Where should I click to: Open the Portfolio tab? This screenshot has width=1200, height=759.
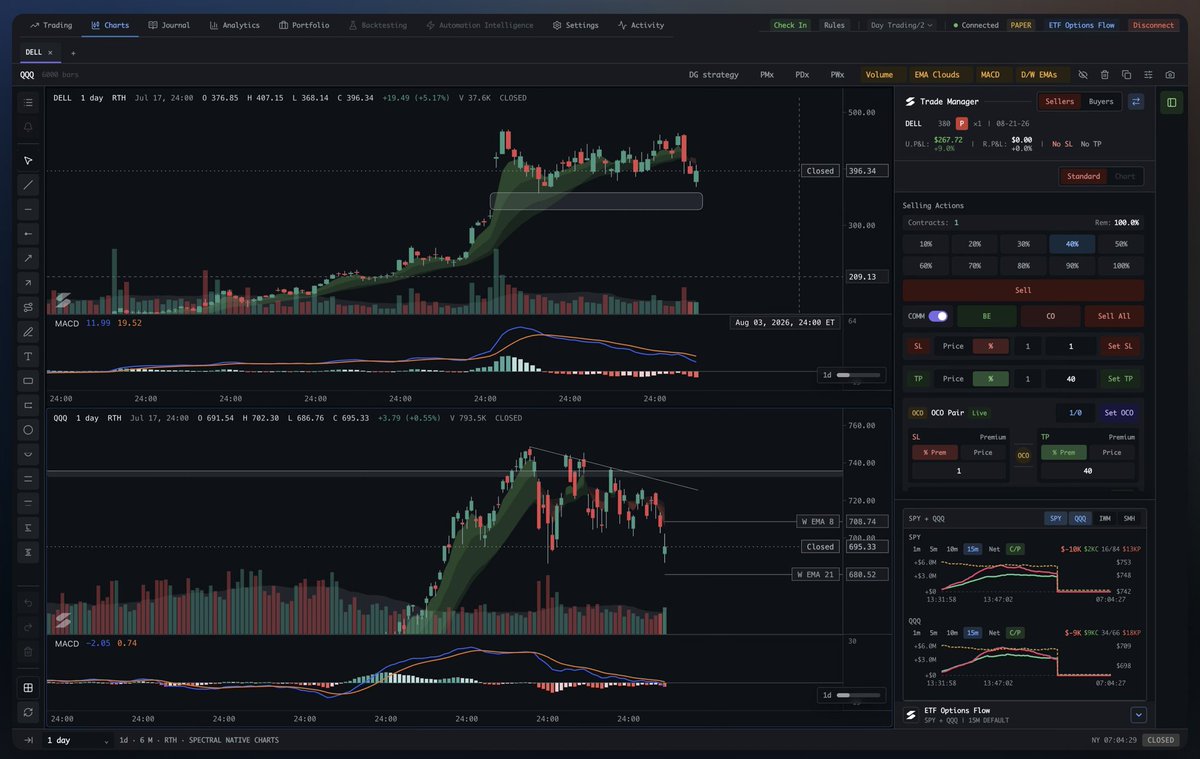(x=304, y=25)
